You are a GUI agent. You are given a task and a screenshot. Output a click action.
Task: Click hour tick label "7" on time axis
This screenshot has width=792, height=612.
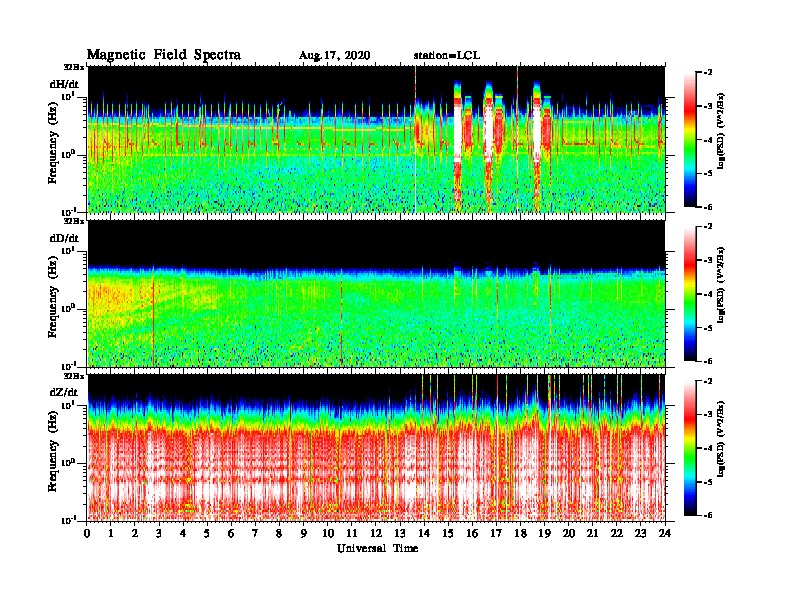click(255, 533)
